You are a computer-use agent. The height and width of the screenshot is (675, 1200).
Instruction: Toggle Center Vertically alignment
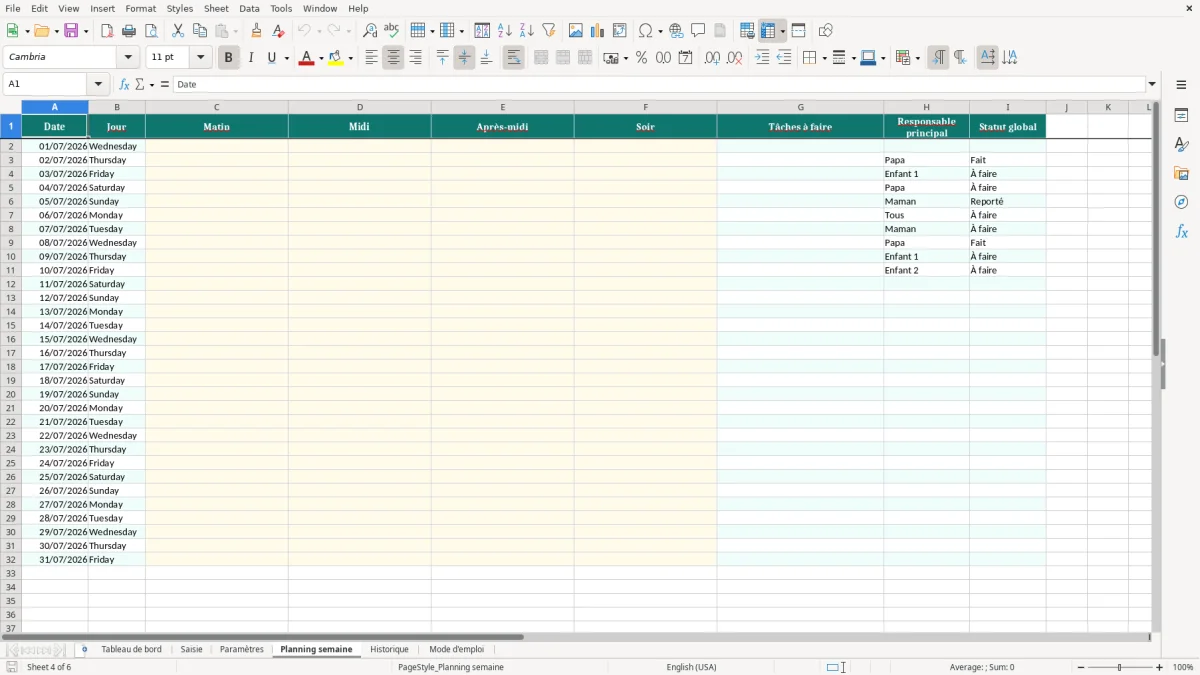point(464,58)
